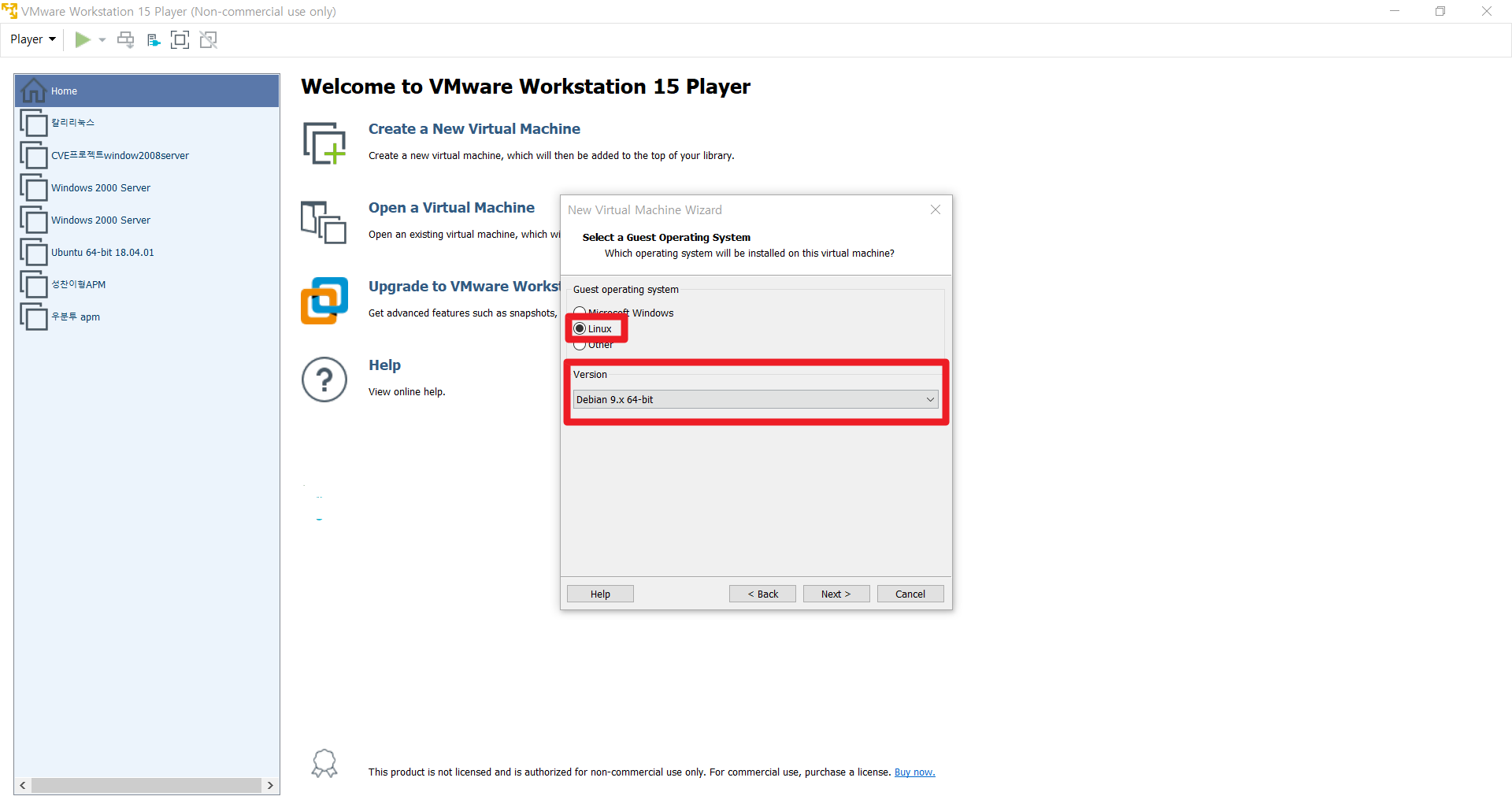Select the 우분투 apm virtual machine
Screen dimensions: 1512x811
pyautogui.click(x=146, y=317)
